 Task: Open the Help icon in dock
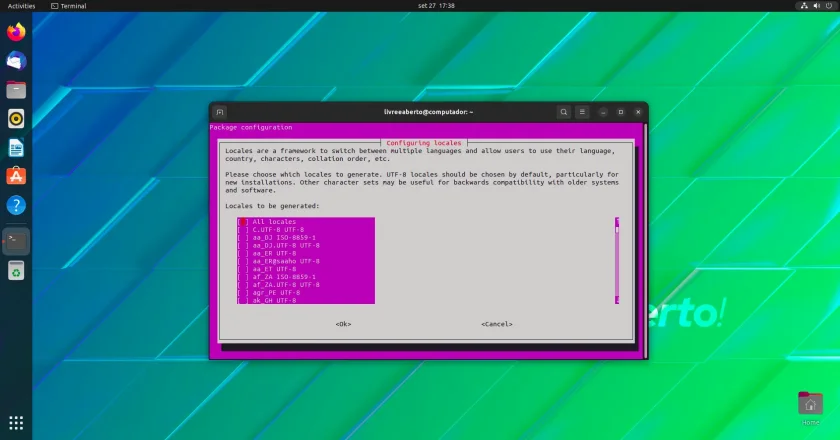point(16,205)
